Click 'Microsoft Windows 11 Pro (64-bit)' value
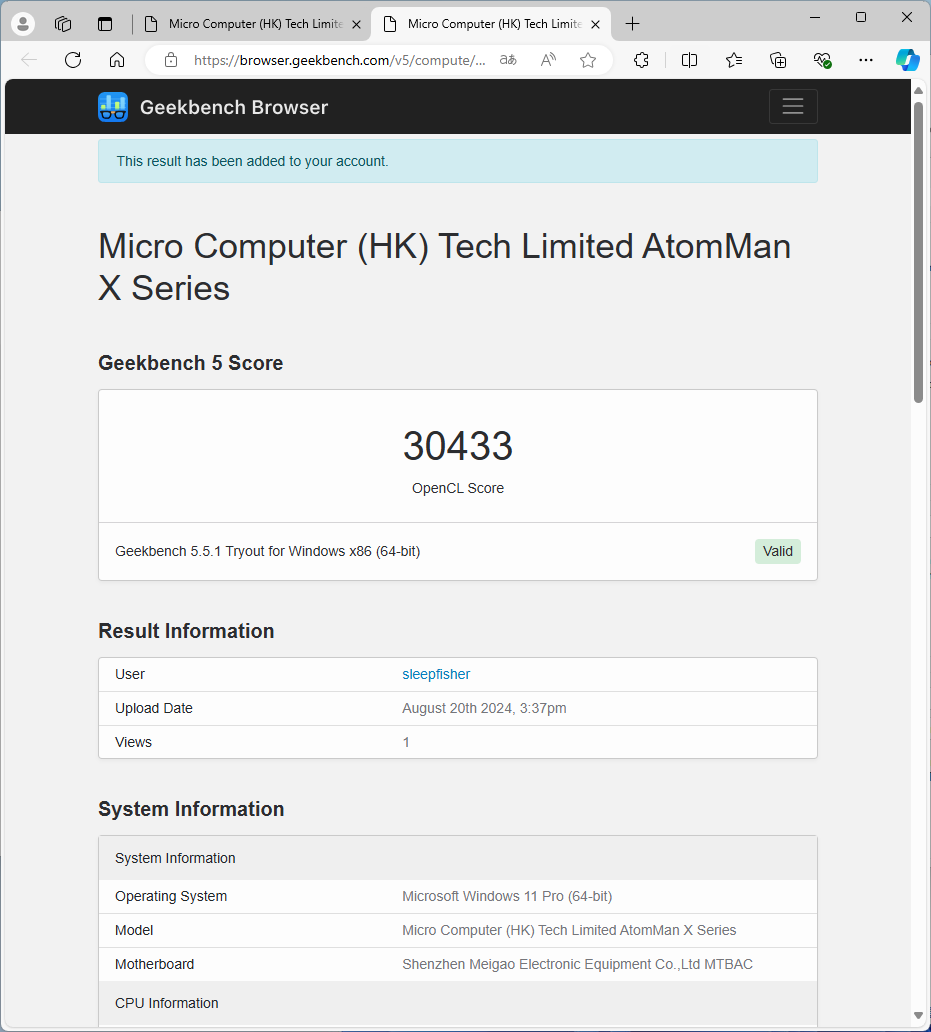This screenshot has width=931, height=1032. [507, 896]
